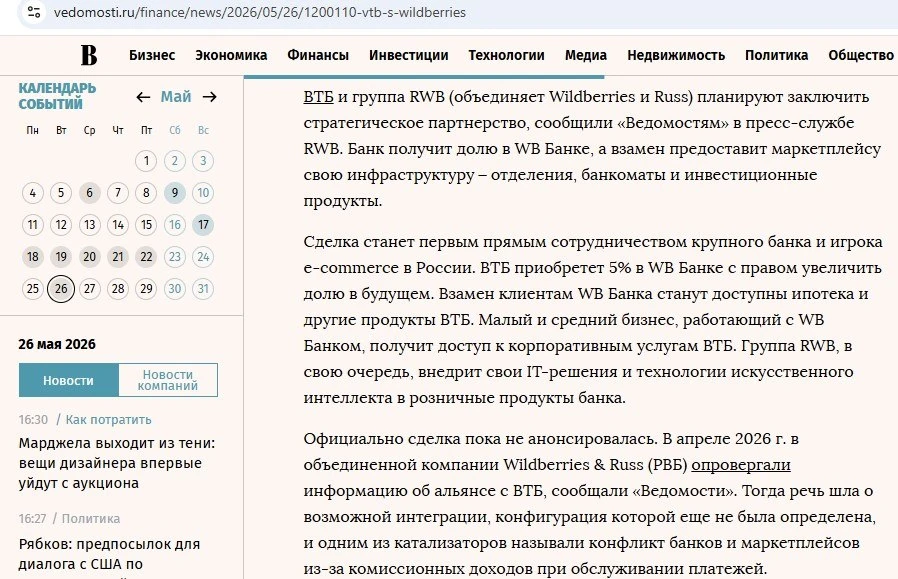This screenshot has width=898, height=579.
Task: Select May 17 in calendar
Action: click(203, 224)
